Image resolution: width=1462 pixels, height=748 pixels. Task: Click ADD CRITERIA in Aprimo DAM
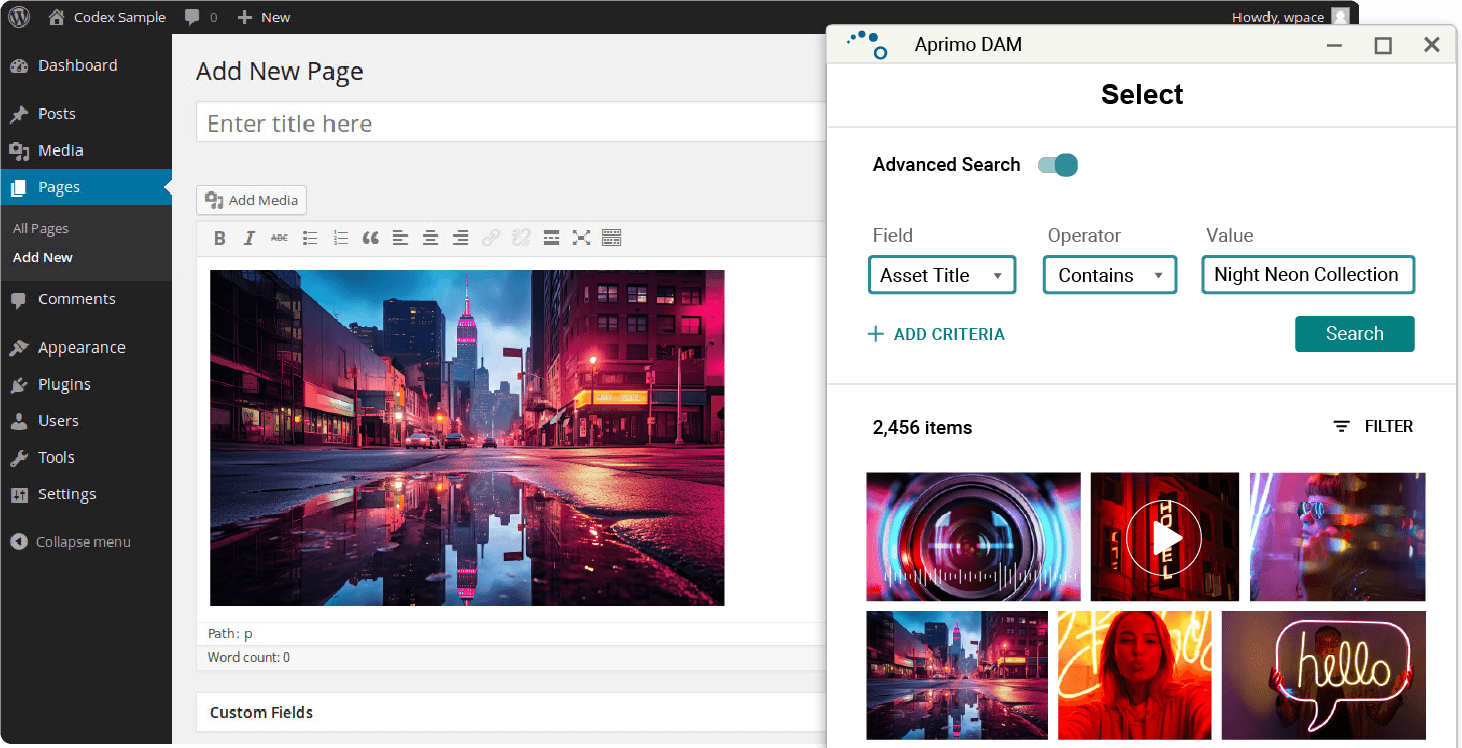point(936,334)
